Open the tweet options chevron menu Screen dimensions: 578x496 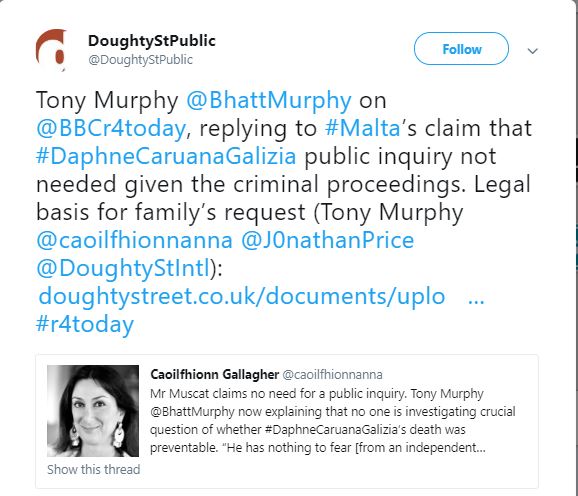click(533, 51)
